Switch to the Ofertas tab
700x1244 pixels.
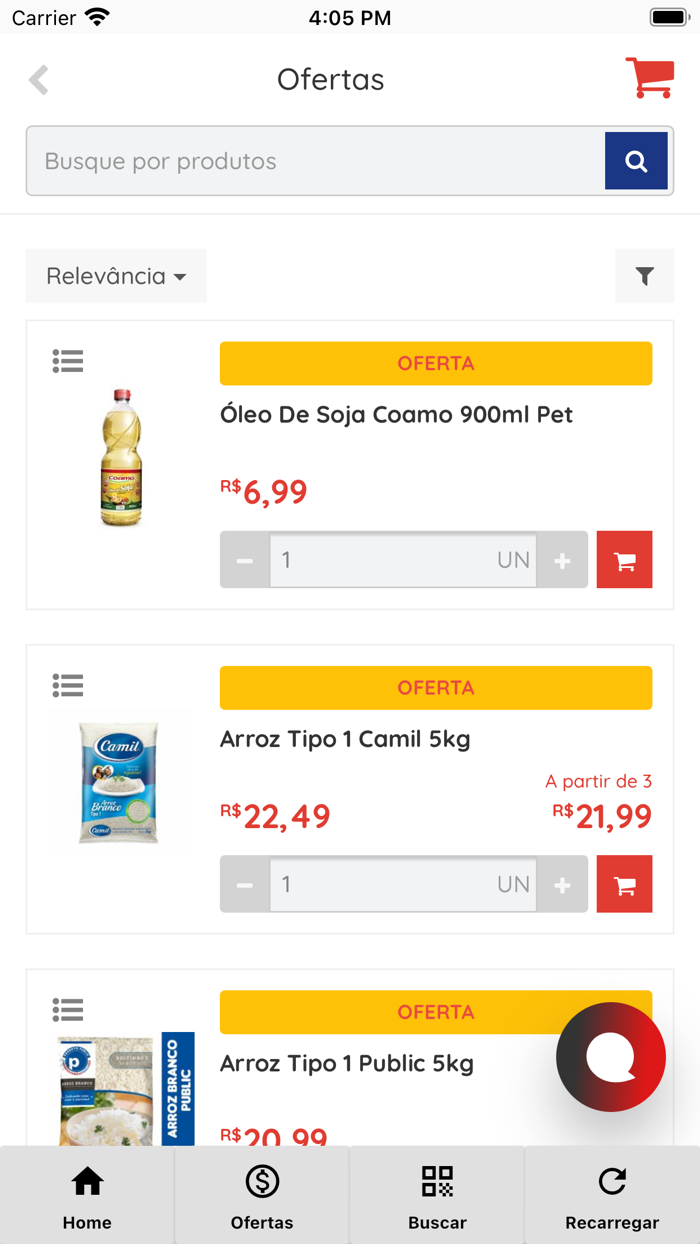click(262, 1195)
